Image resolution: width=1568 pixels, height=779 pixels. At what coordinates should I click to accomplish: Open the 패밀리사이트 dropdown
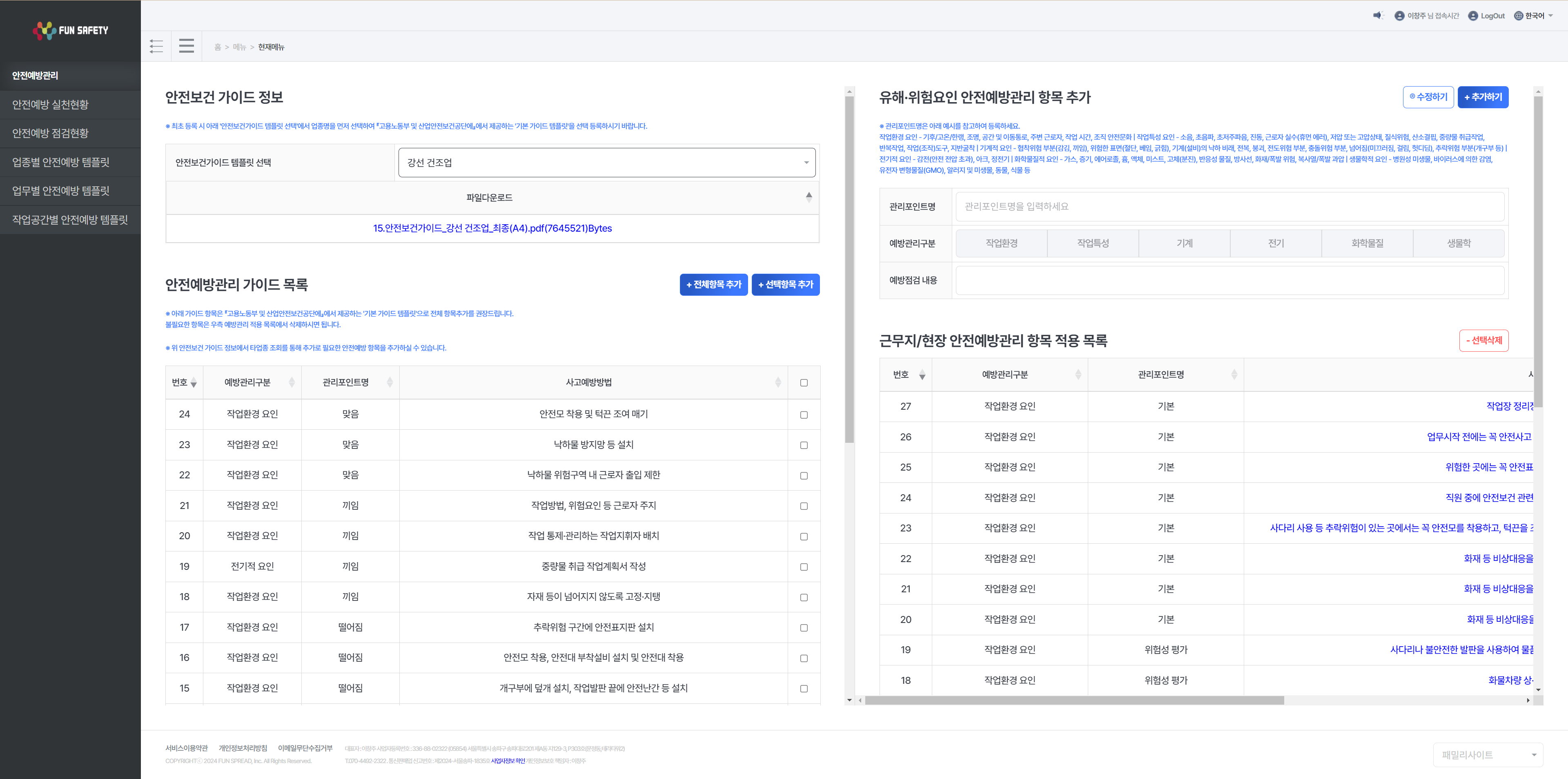pos(1488,754)
